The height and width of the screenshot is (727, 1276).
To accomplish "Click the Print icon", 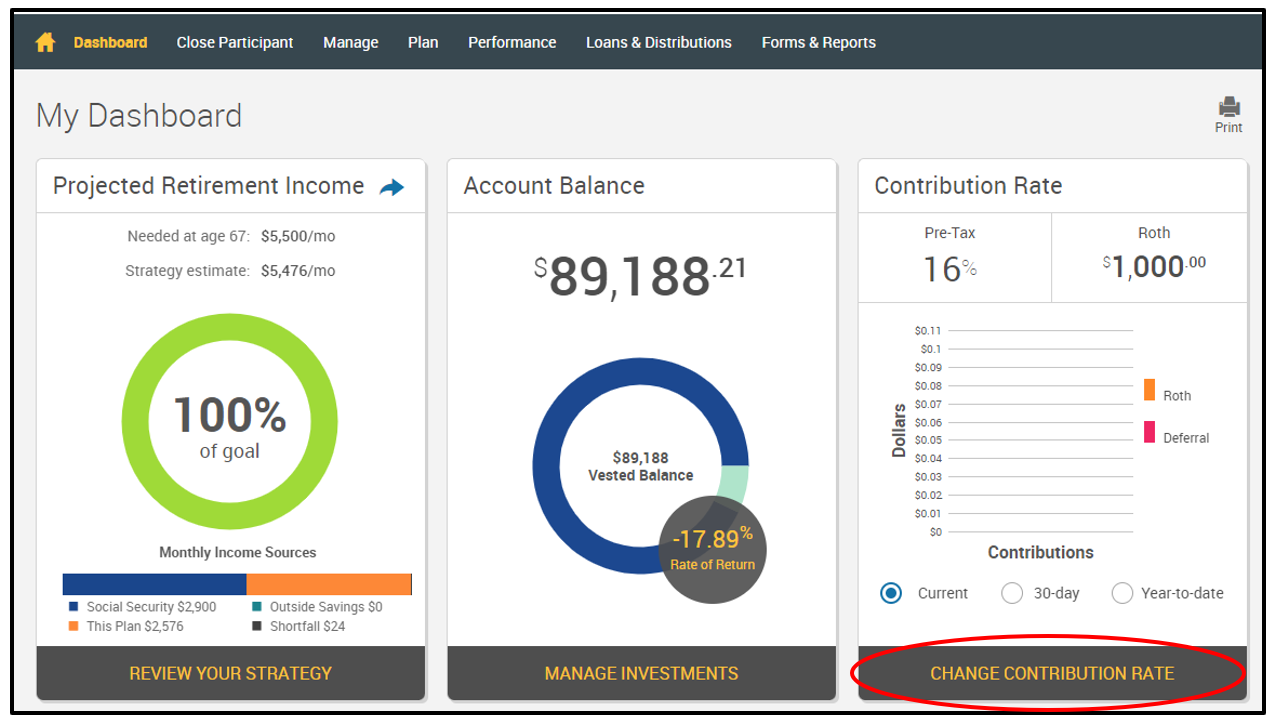I will [x=1229, y=108].
